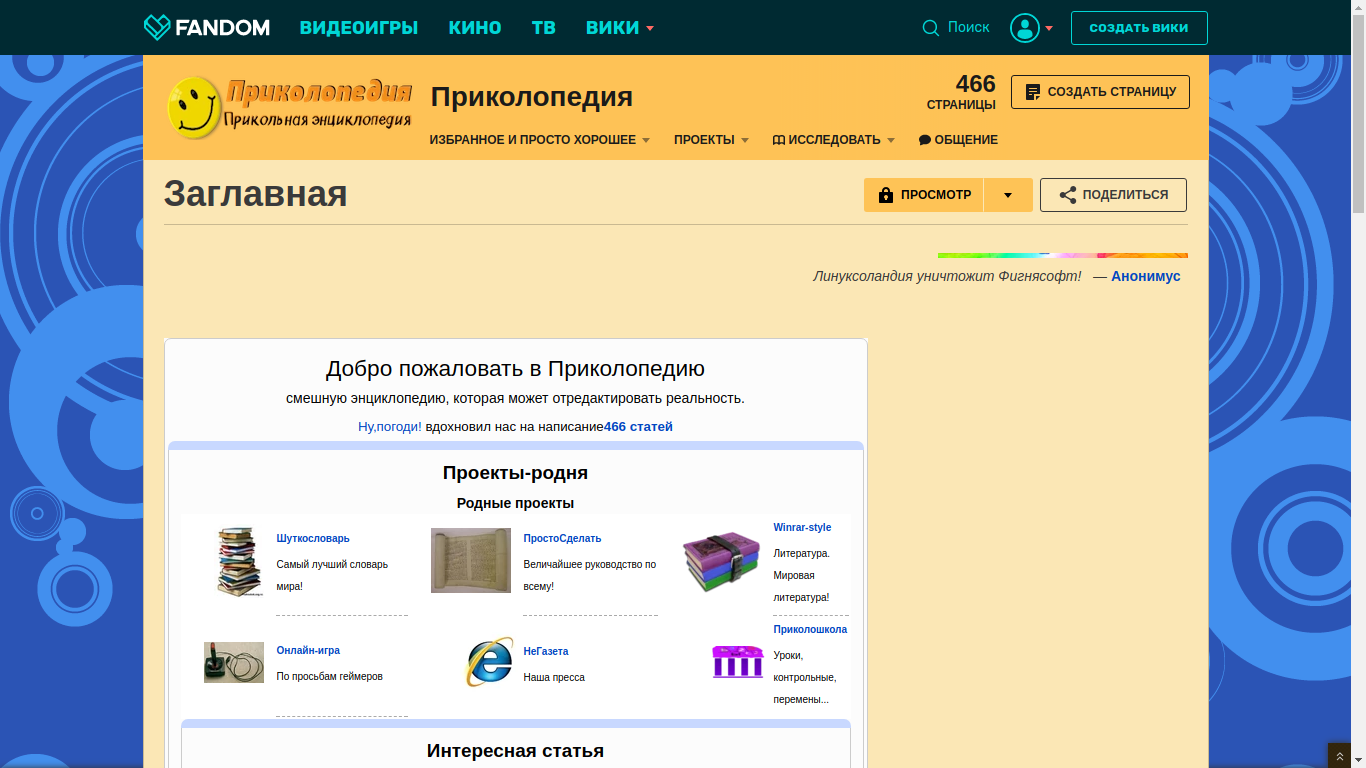Open the КИНО section
The height and width of the screenshot is (768, 1366).
click(x=475, y=28)
